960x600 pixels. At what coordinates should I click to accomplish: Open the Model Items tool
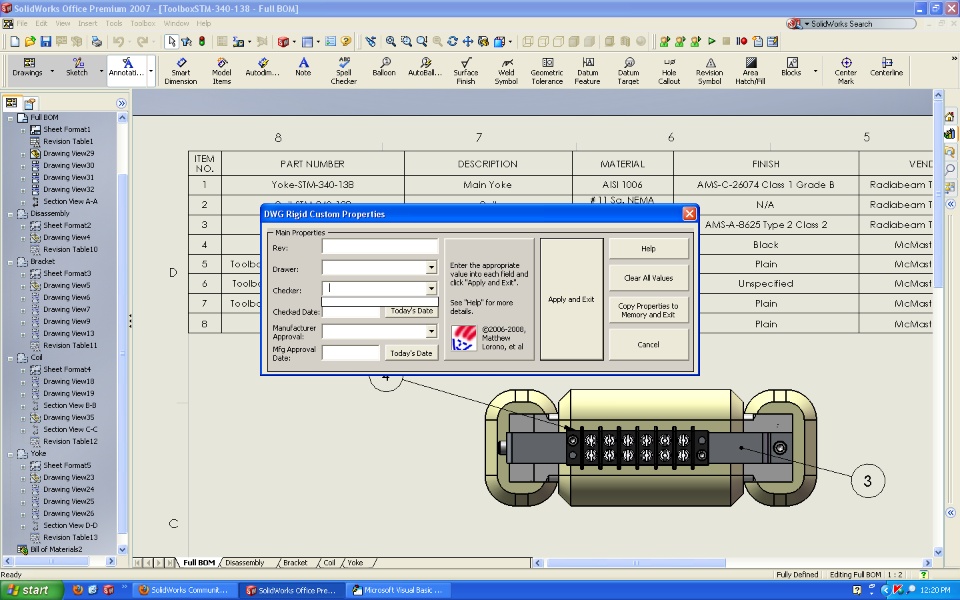(x=222, y=71)
